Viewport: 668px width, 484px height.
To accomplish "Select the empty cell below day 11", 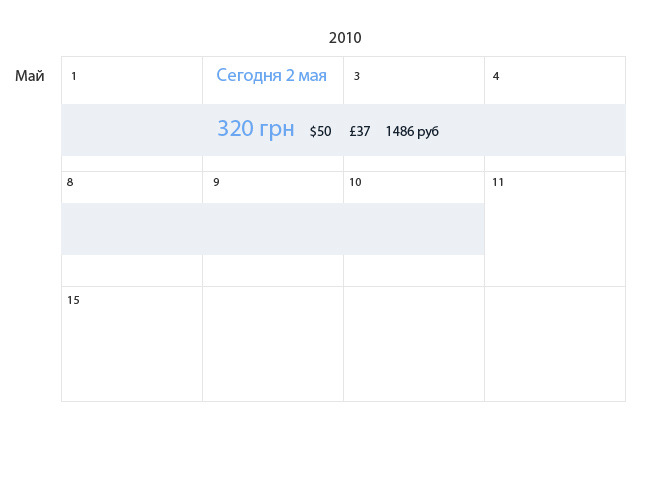I will pos(555,344).
